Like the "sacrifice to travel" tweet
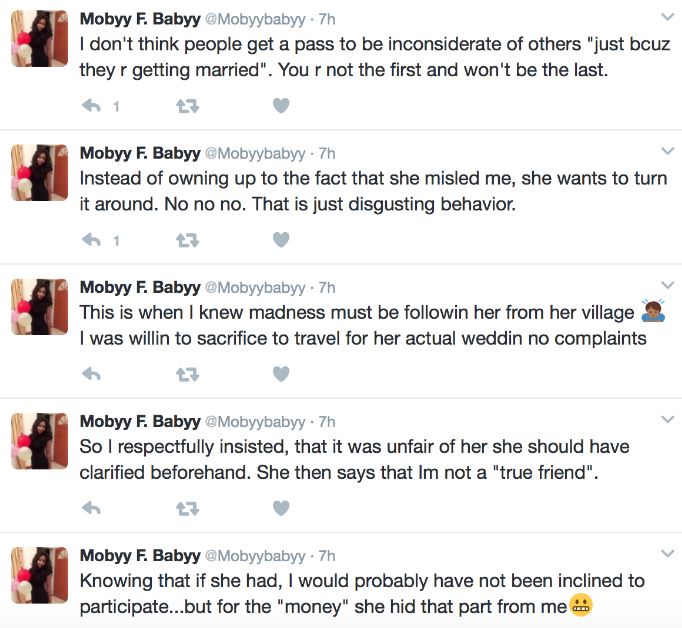682x628 pixels. pyautogui.click(x=281, y=373)
